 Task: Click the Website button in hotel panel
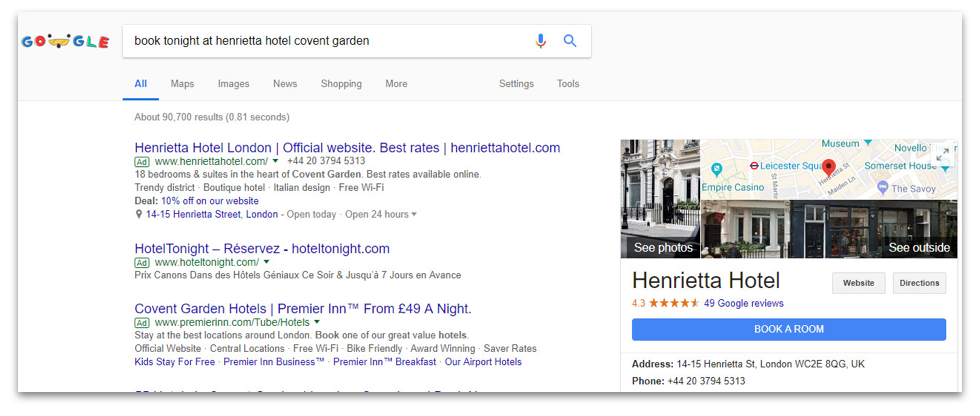(858, 283)
